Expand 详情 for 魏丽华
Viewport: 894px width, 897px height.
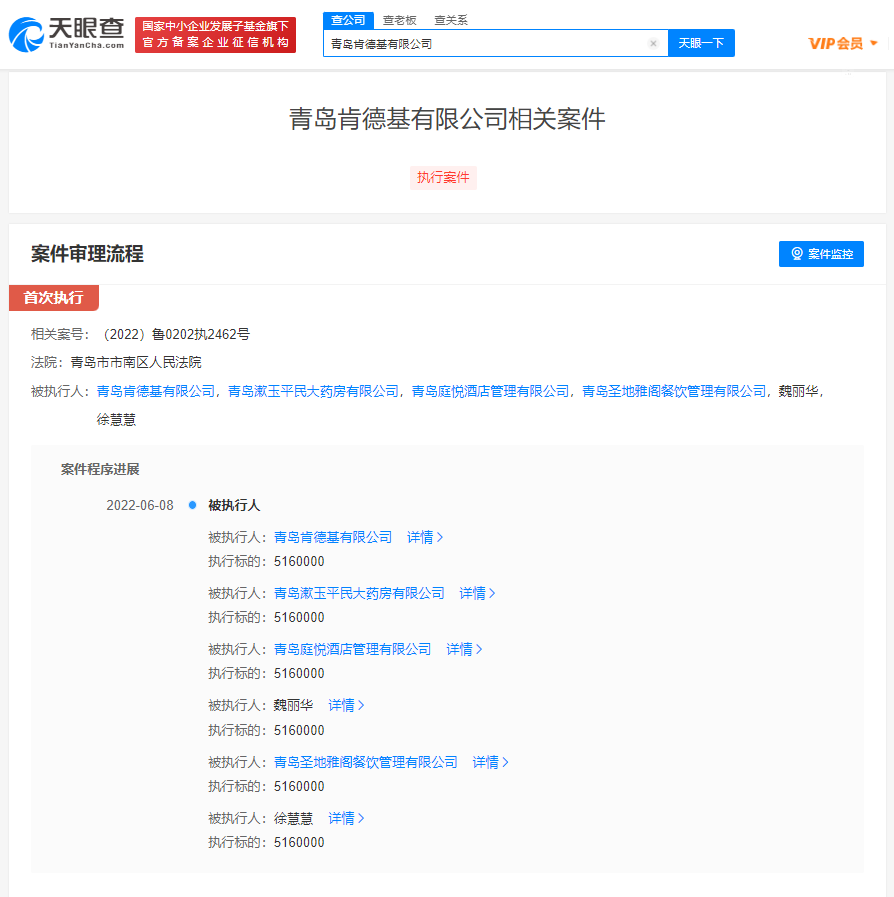coord(346,705)
